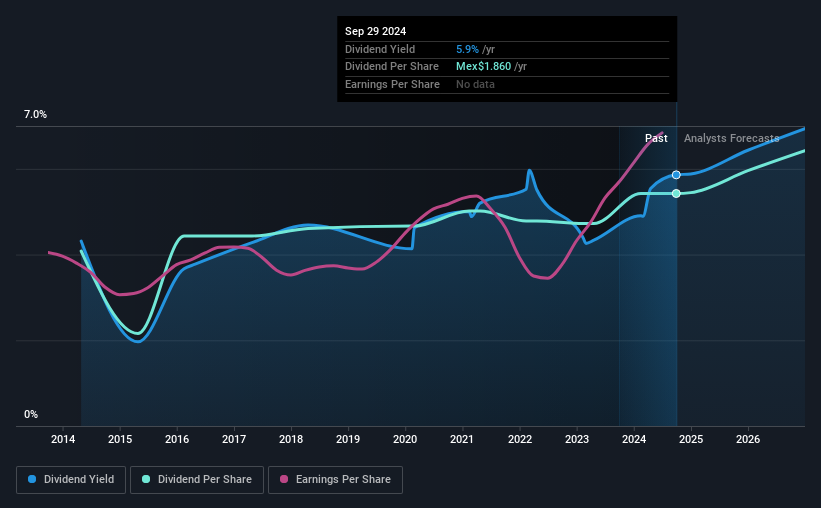Screen dimensions: 821x508
Task: Click the teal dot in the Dividend Per Share legend
Action: click(x=146, y=479)
